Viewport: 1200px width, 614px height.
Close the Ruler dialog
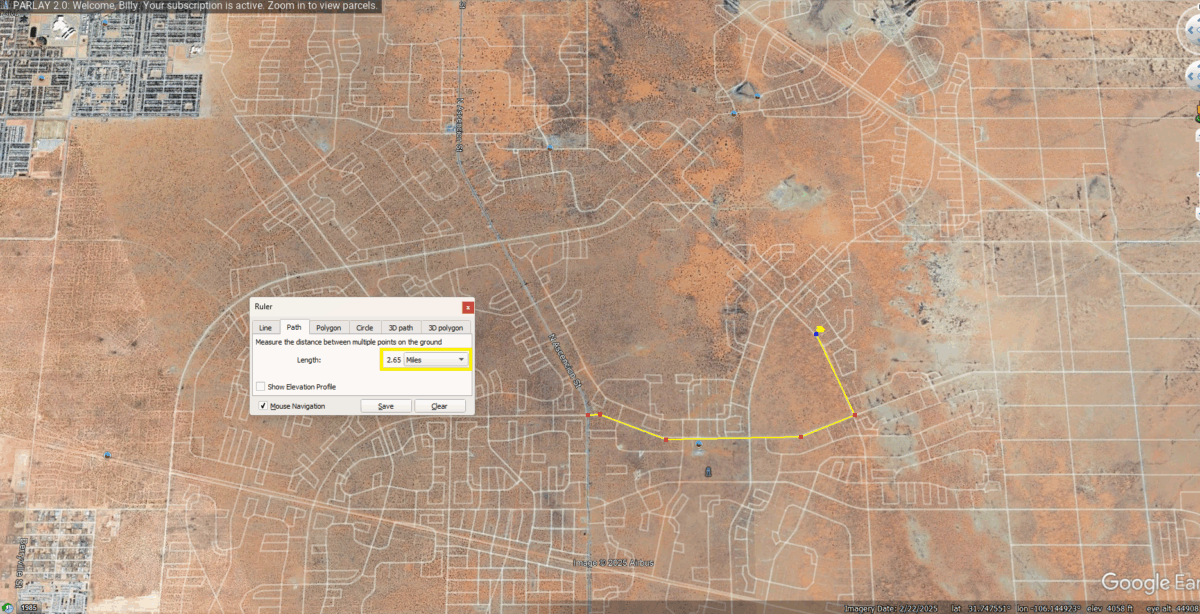tap(468, 307)
